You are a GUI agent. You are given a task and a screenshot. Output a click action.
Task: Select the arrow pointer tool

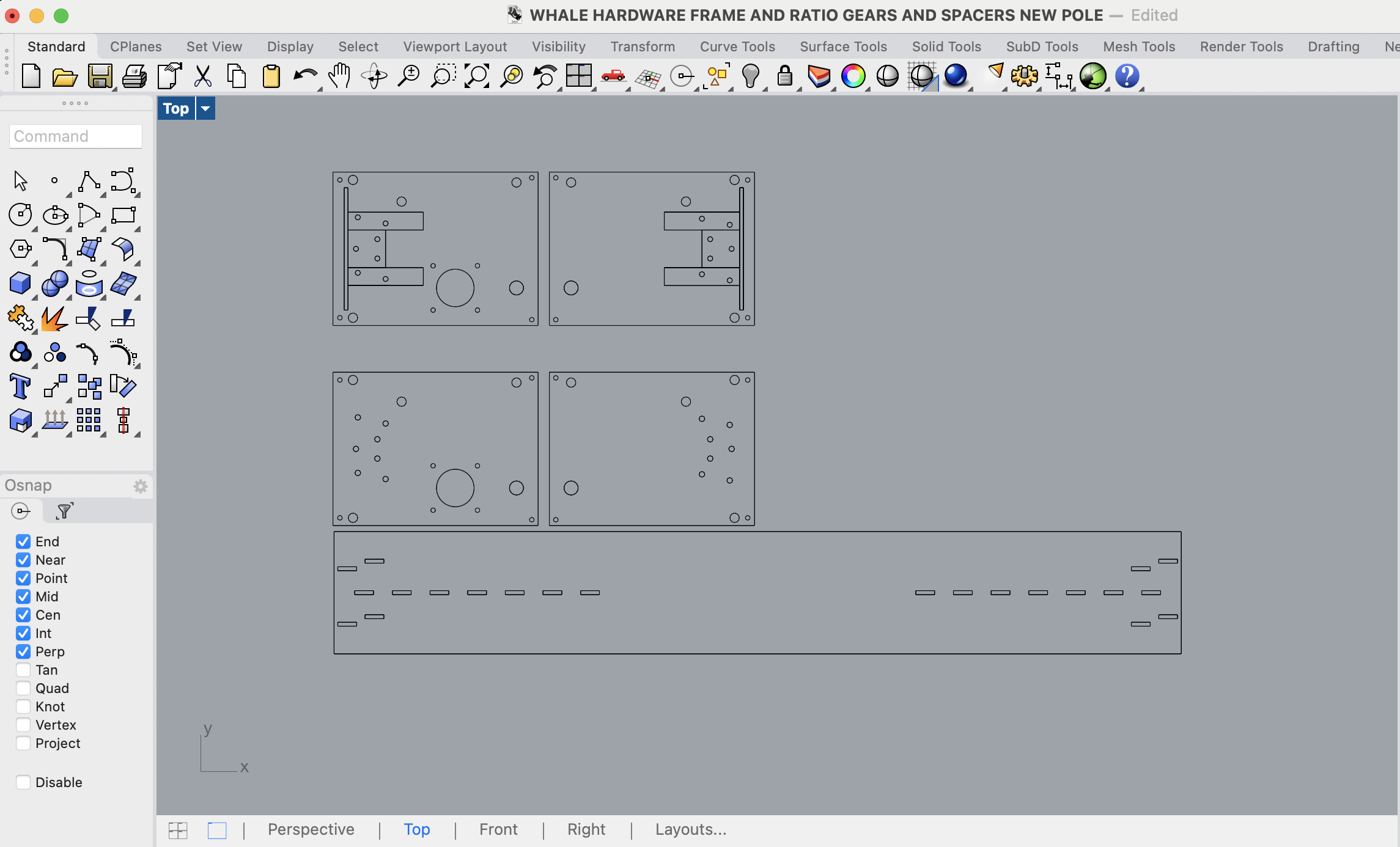click(21, 181)
